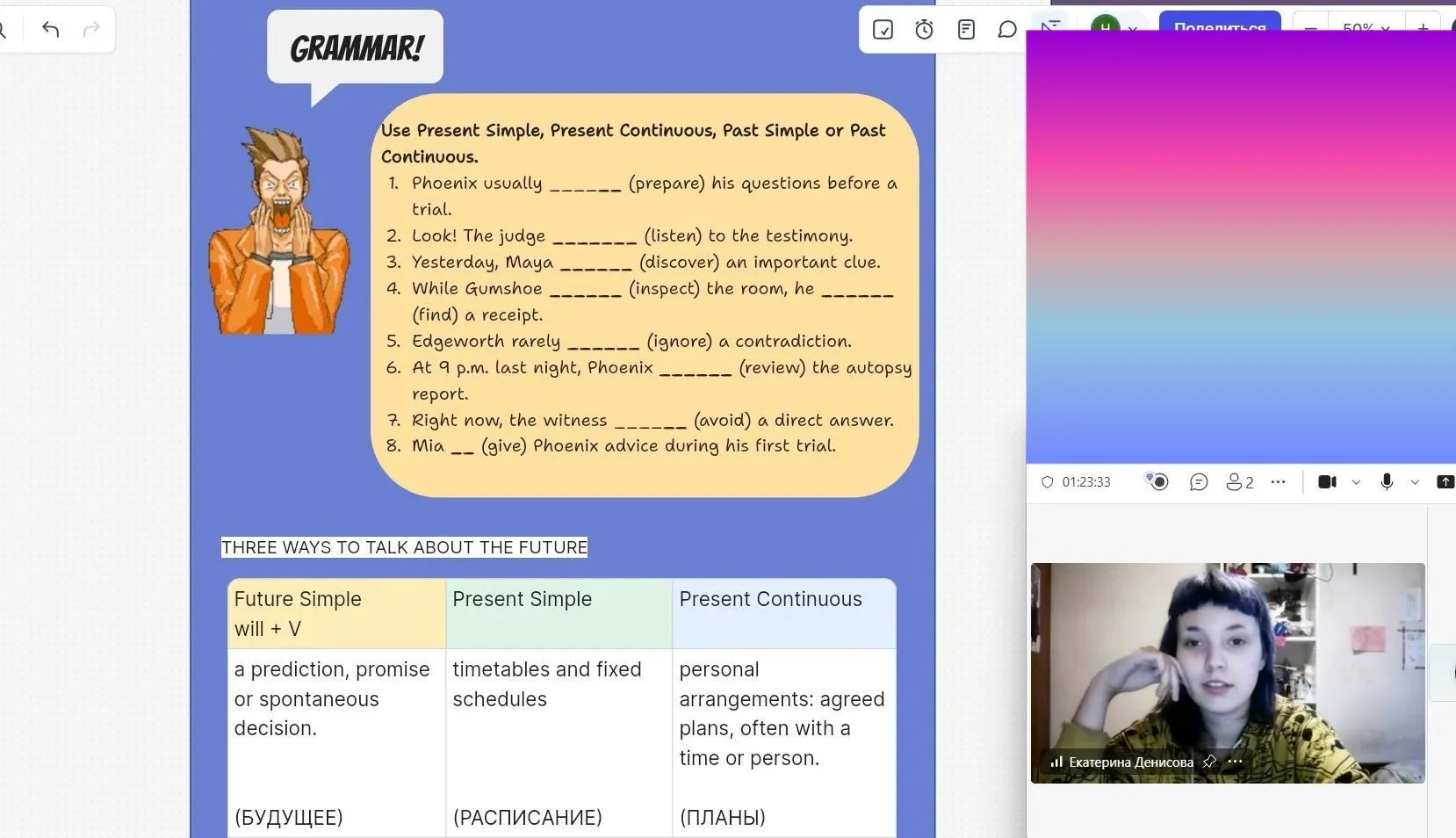Click the call timer 01:23:33
Viewport: 1456px width, 838px height.
(x=1086, y=482)
